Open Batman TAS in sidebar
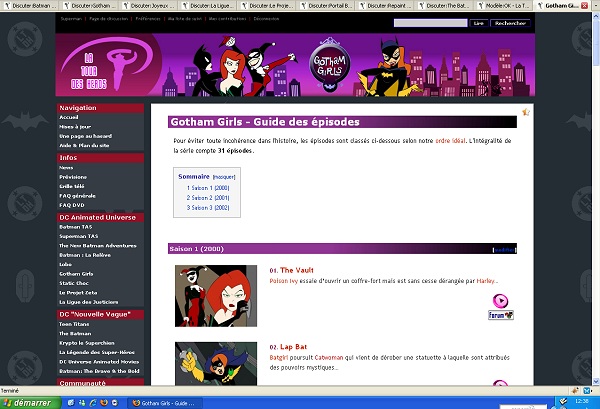600x409 pixels. pyautogui.click(x=76, y=227)
